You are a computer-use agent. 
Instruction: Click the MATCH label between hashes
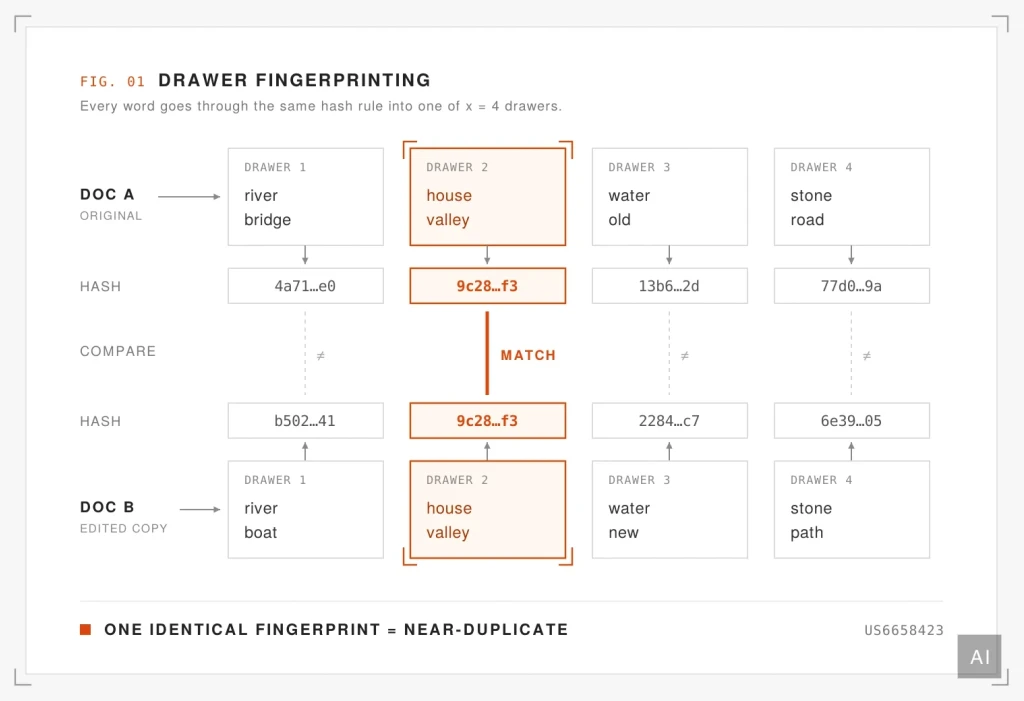(x=528, y=355)
